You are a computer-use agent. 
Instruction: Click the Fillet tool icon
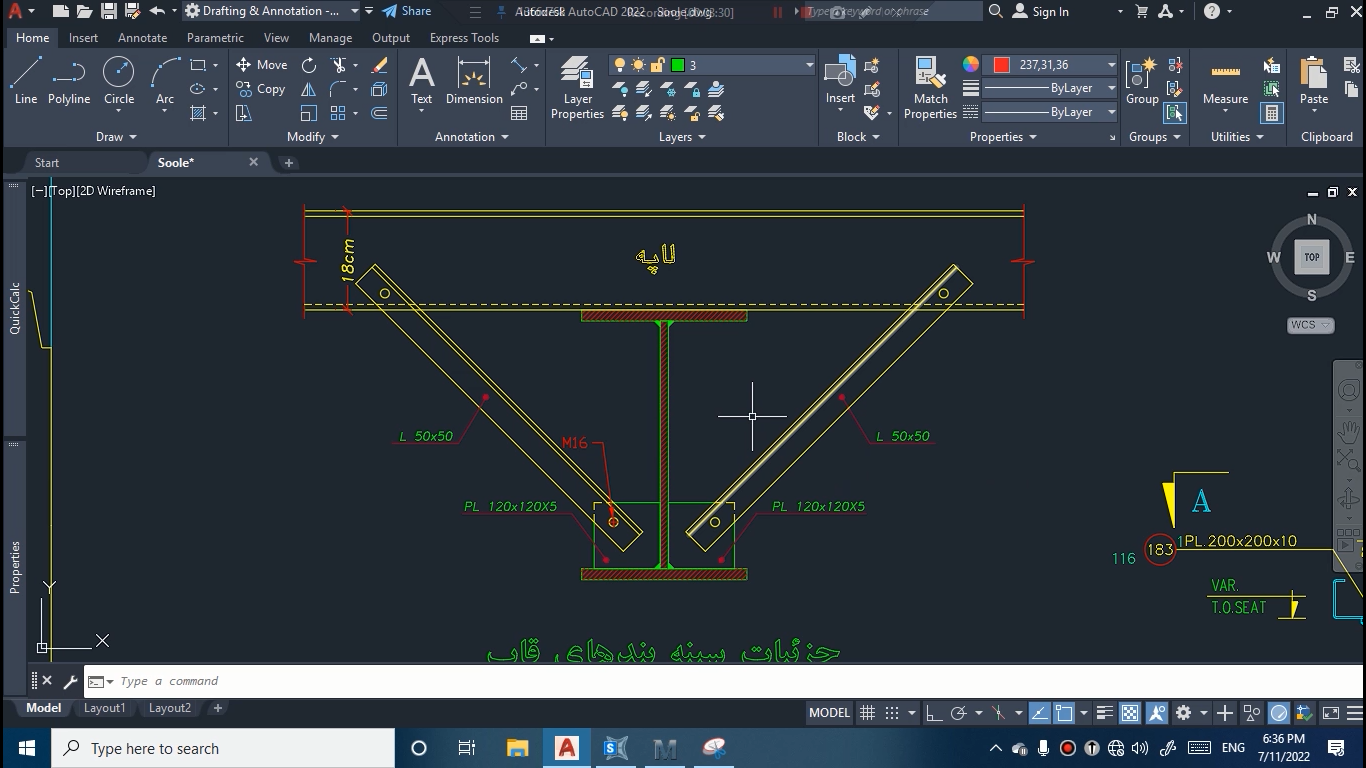(339, 89)
